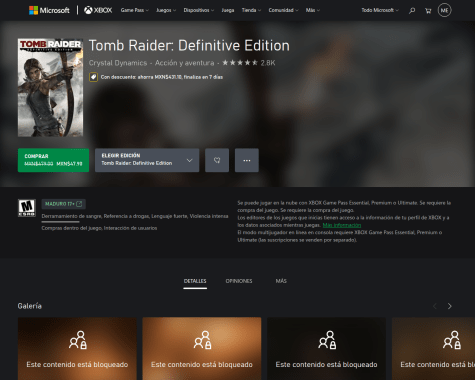475x380 pixels.
Task: Open the partially visible fourth gallery thumbnail
Action: [434, 348]
